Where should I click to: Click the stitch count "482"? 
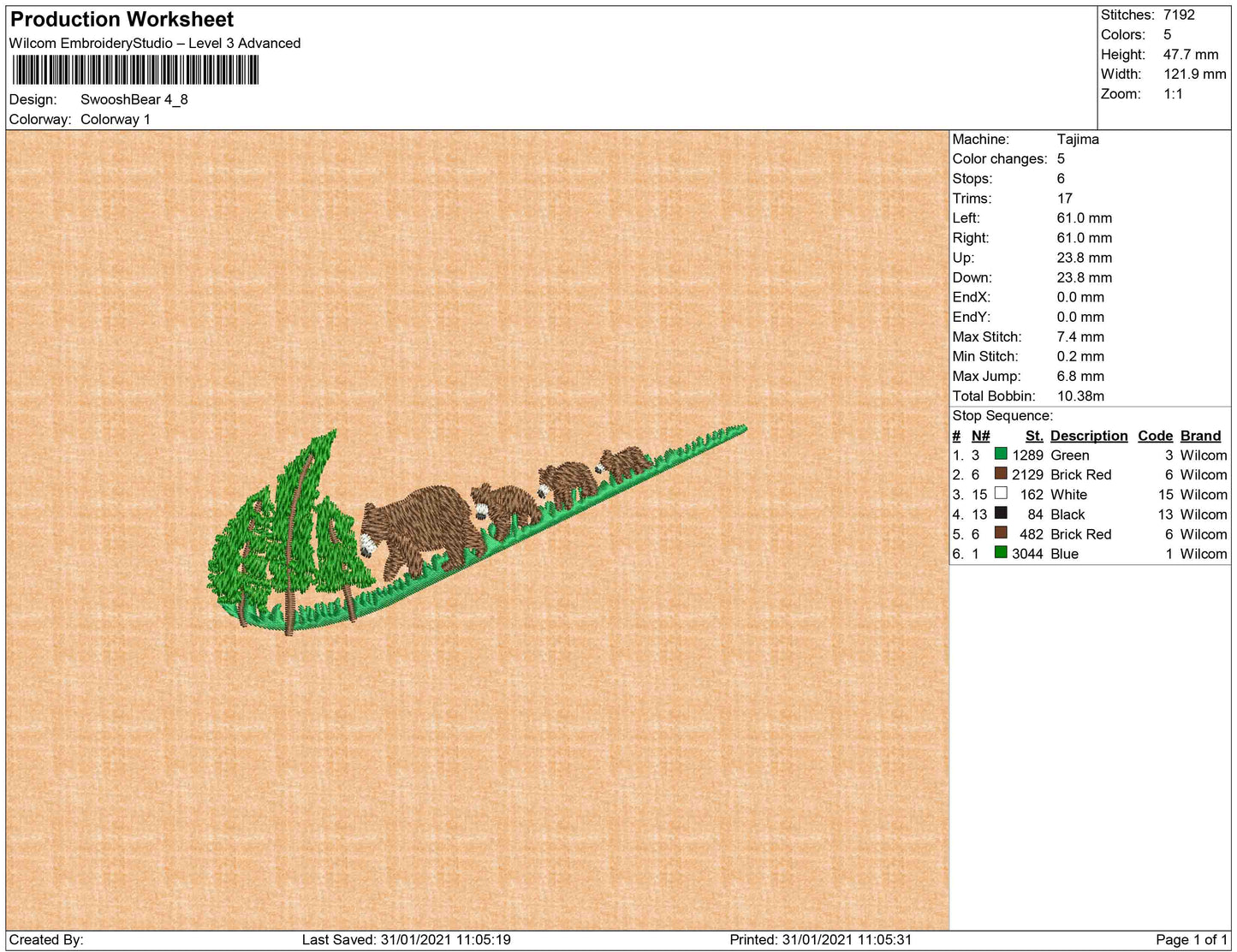[1032, 533]
